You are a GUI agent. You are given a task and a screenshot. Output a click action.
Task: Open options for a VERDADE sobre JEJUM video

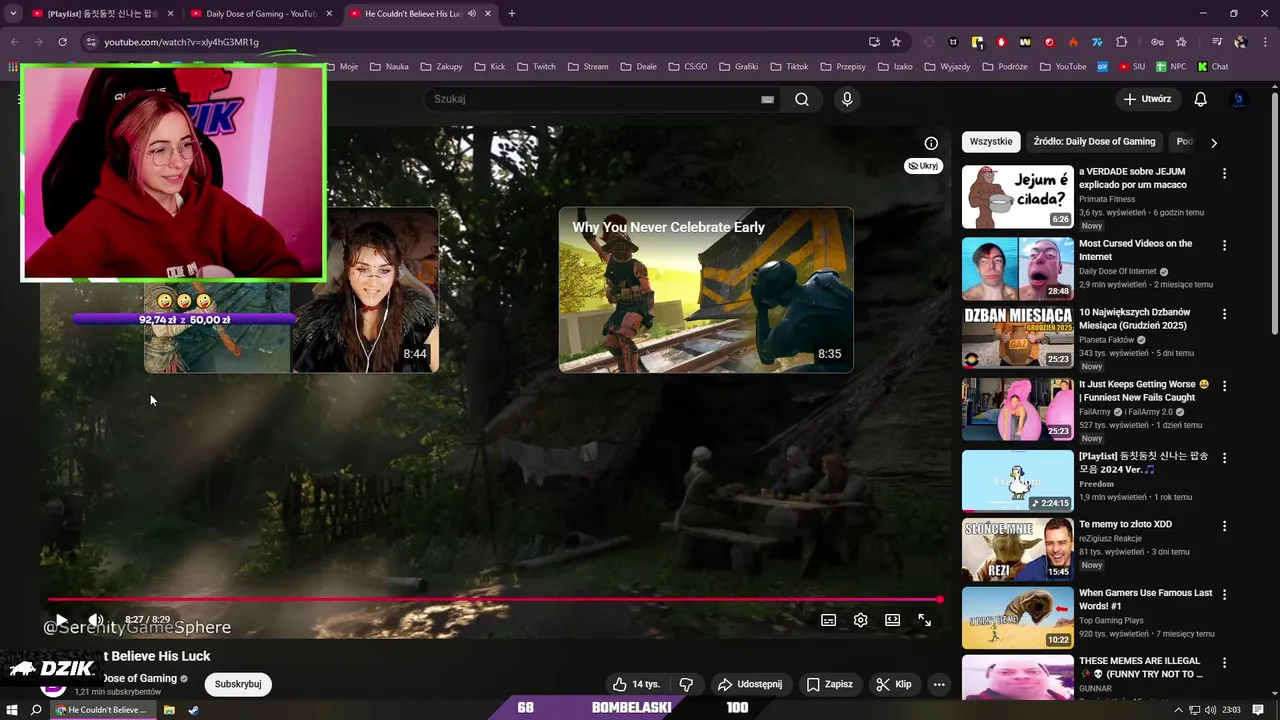pyautogui.click(x=1224, y=174)
